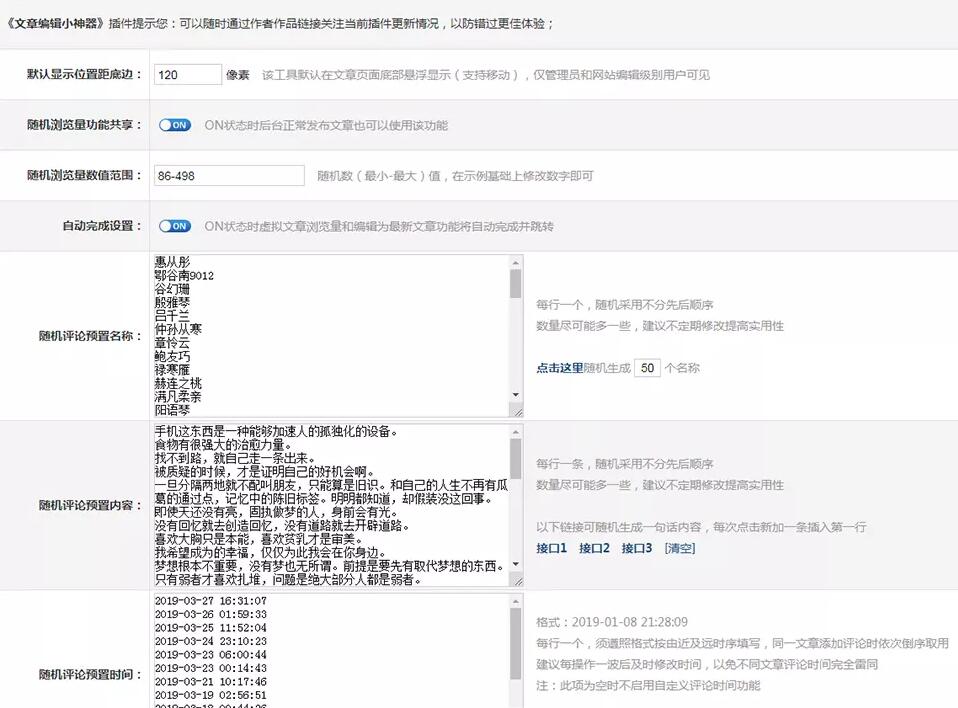This screenshot has height=708, width=958.
Task: Click the time entry 2019-03-23 06:00:44
Action: click(x=211, y=654)
